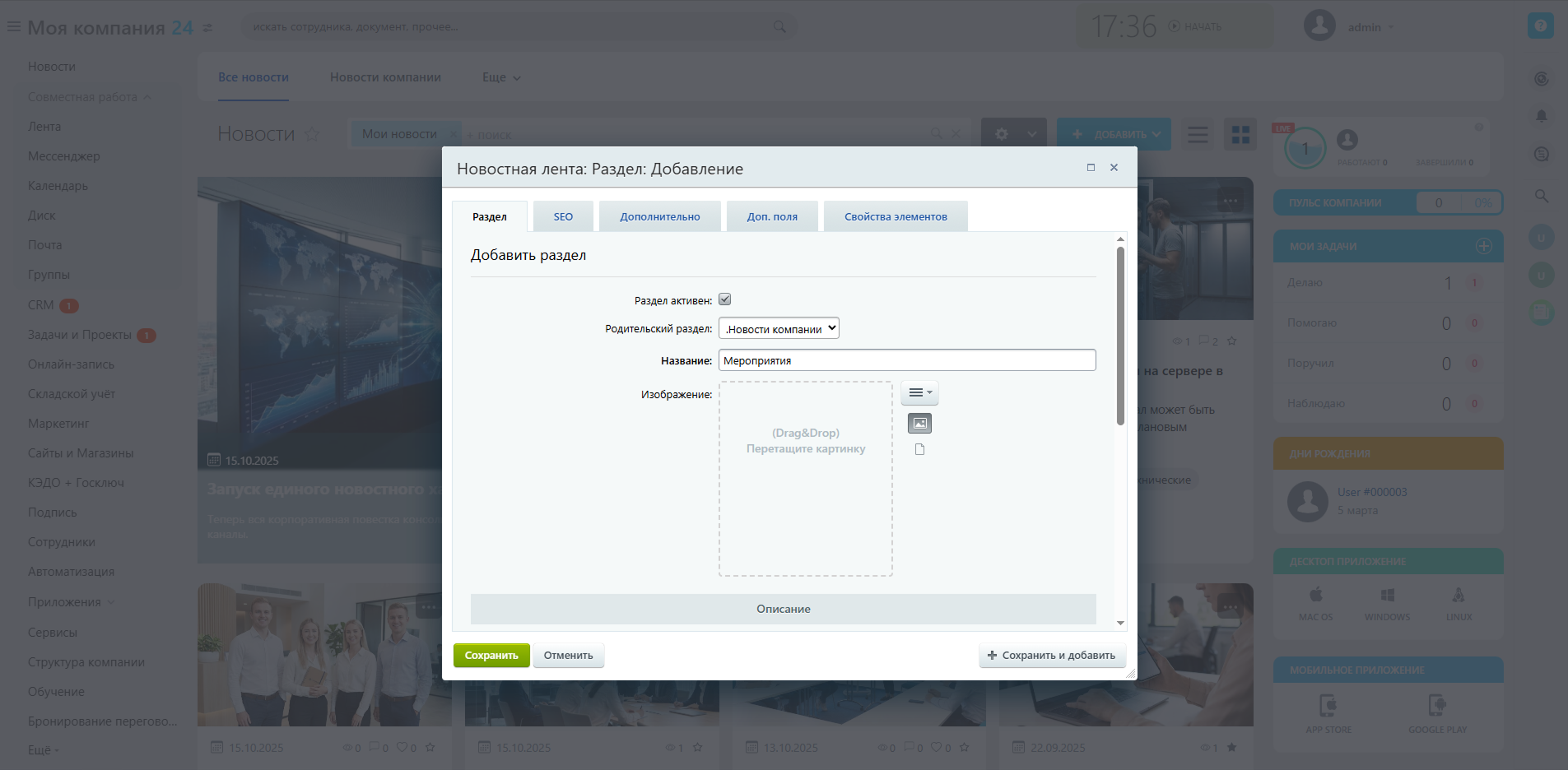Viewport: 1568px width, 770px height.
Task: Click the notifications bell icon
Action: click(1541, 116)
